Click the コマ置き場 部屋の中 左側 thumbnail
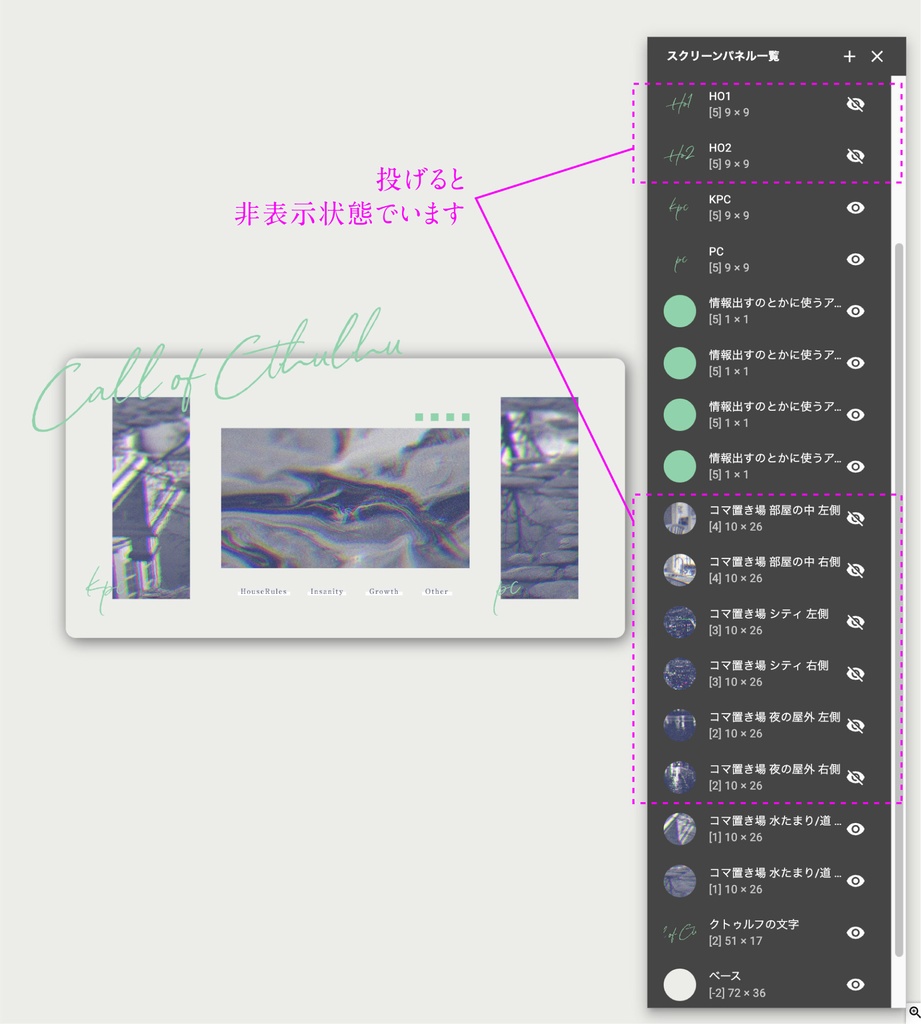 point(680,518)
